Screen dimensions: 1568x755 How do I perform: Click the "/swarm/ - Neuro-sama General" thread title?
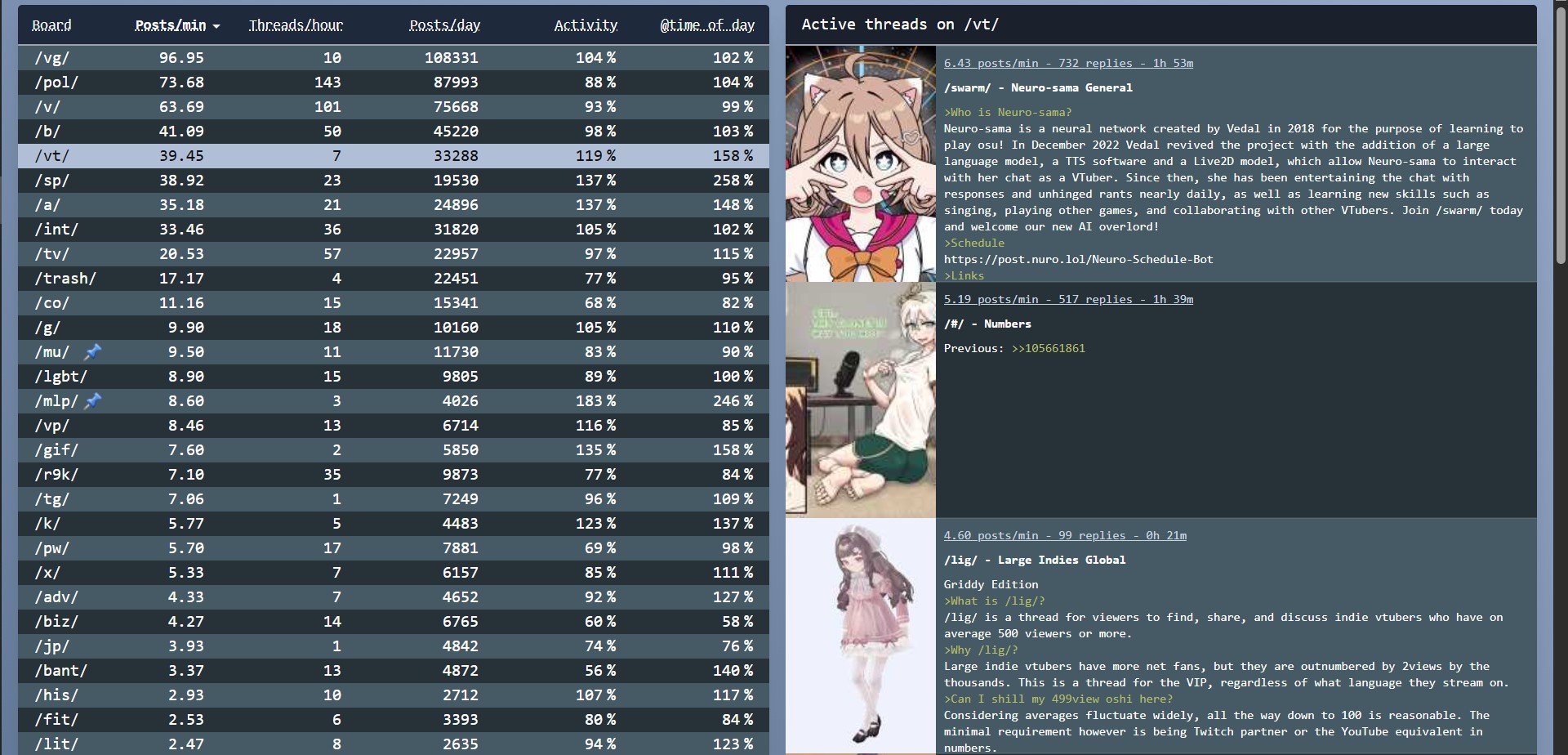[x=1038, y=87]
